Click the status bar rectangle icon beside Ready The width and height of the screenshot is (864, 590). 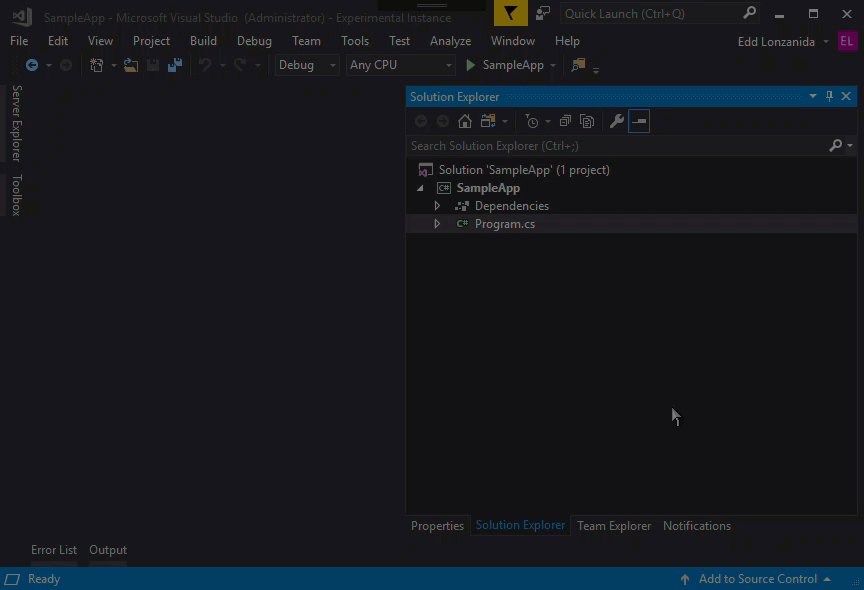pyautogui.click(x=12, y=579)
